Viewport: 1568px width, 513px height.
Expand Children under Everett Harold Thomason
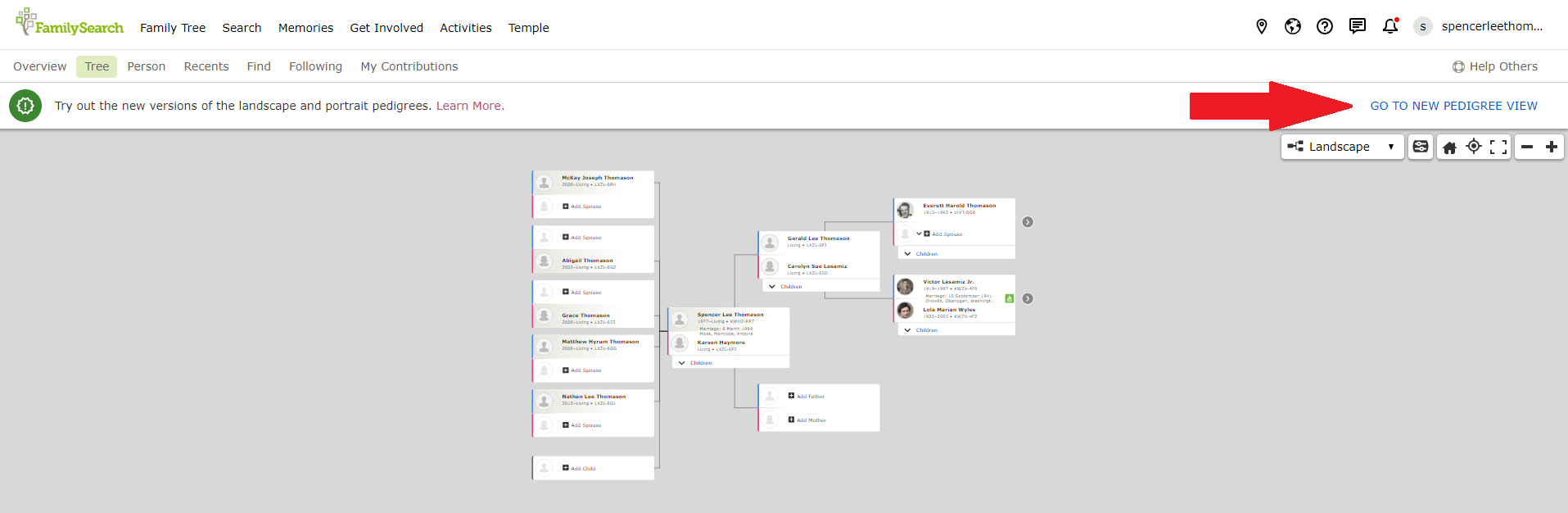pos(920,254)
